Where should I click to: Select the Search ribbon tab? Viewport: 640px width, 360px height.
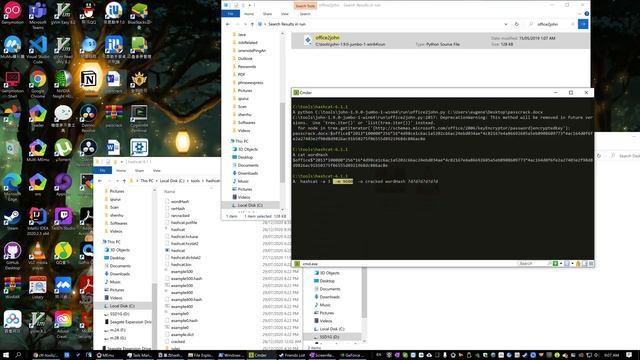[305, 14]
